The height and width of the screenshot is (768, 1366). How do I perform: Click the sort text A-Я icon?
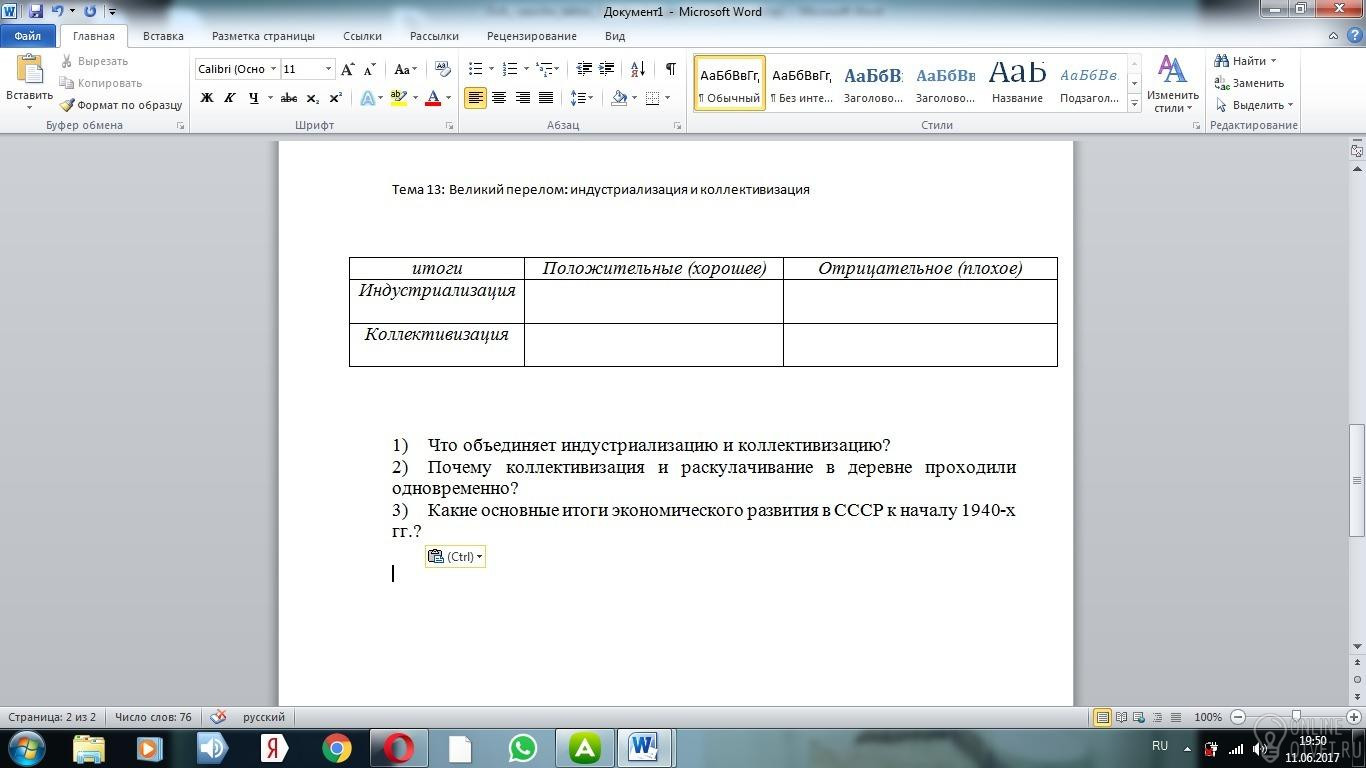coord(638,69)
